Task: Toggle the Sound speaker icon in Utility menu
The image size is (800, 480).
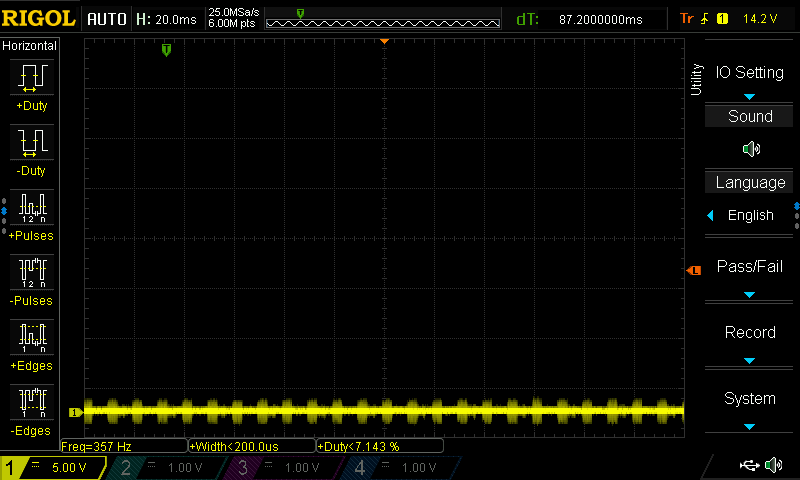Action: pos(751,149)
